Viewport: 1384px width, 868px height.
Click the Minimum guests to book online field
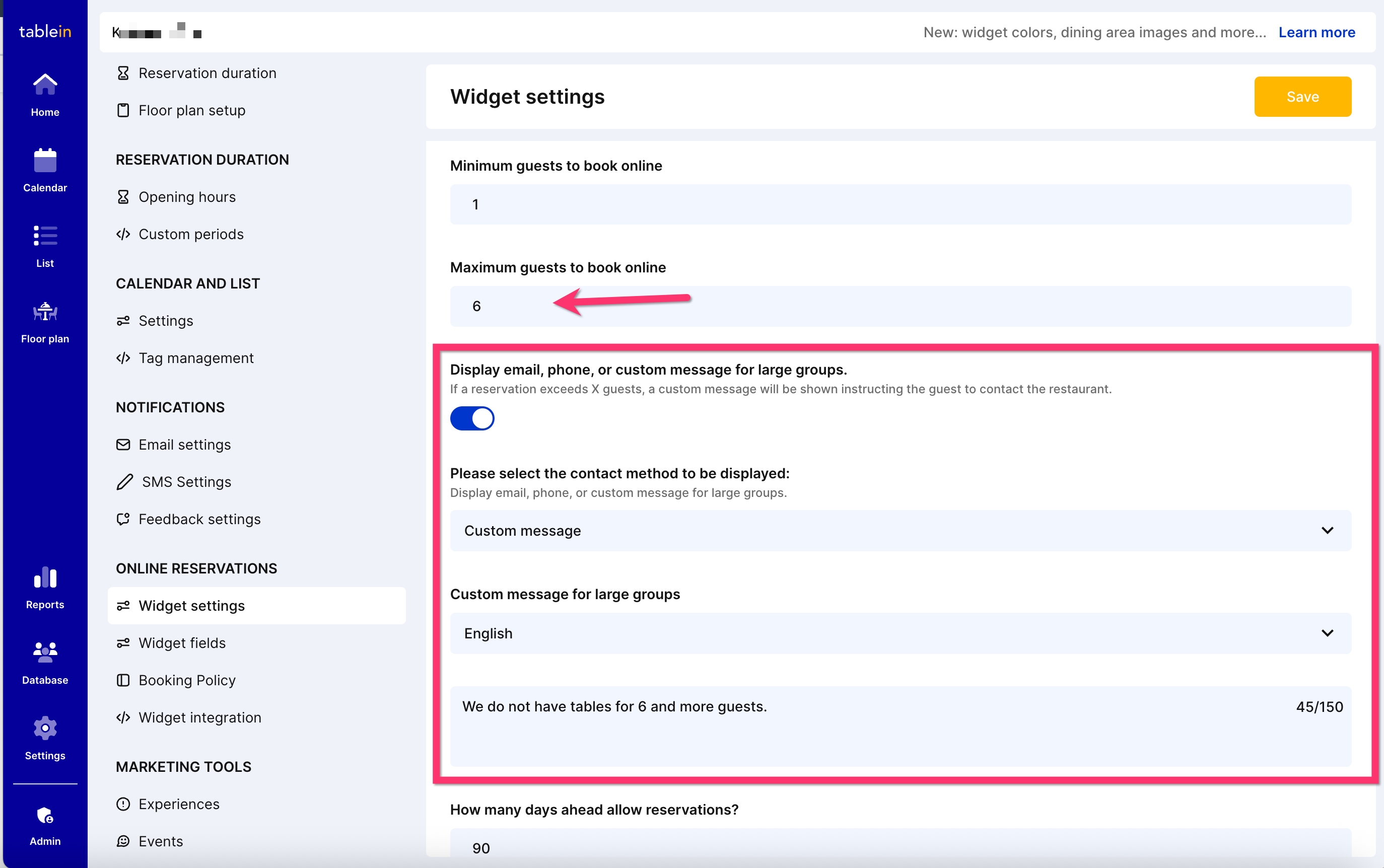[x=901, y=204]
